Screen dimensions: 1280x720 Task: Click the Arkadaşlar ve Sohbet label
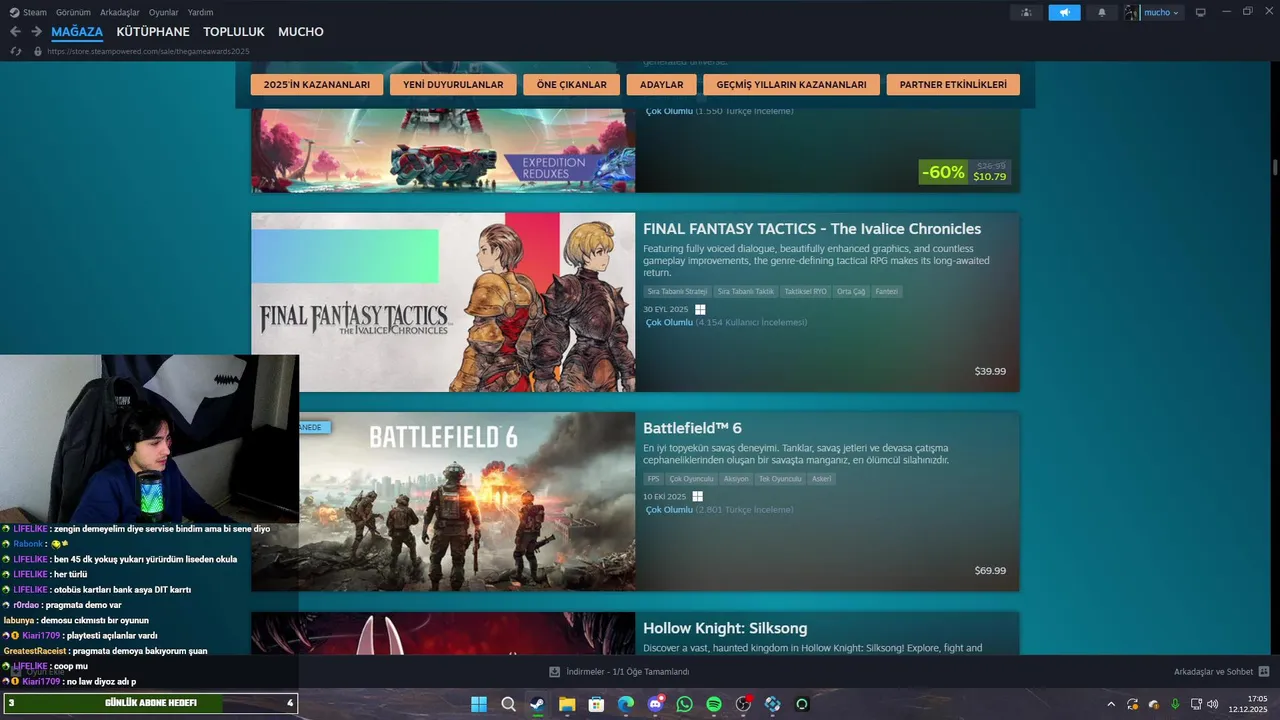point(1213,672)
